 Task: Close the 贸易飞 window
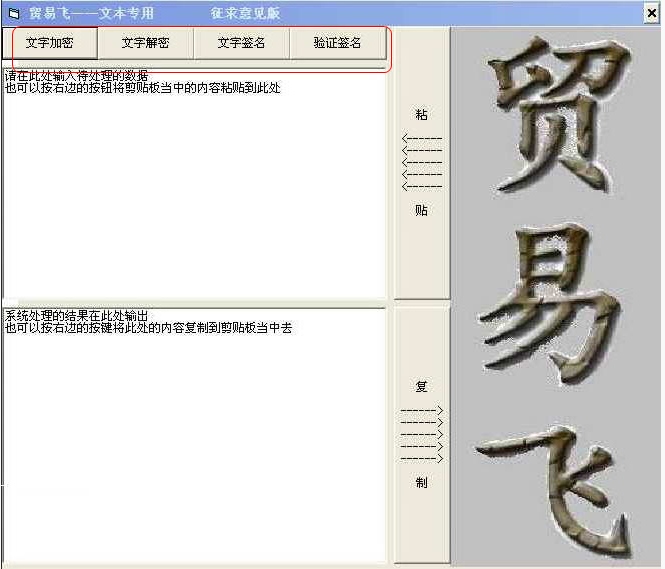point(651,14)
